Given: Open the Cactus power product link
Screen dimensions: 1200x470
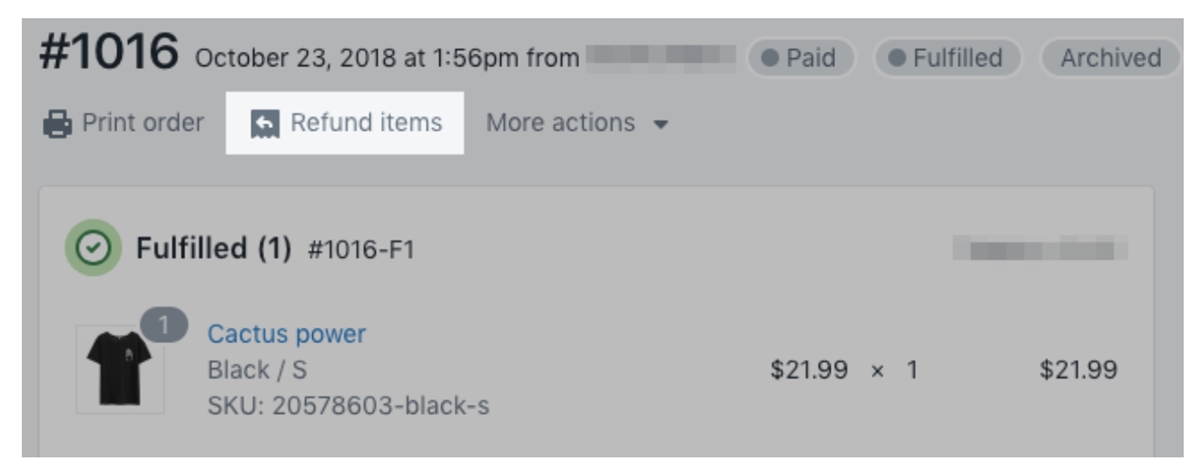Looking at the screenshot, I should 286,333.
